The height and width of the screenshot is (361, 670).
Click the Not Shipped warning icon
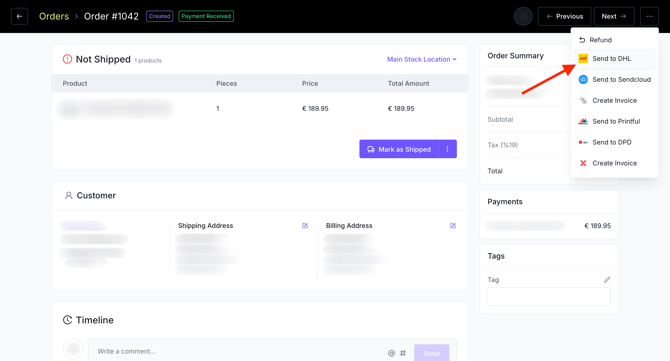coord(67,59)
